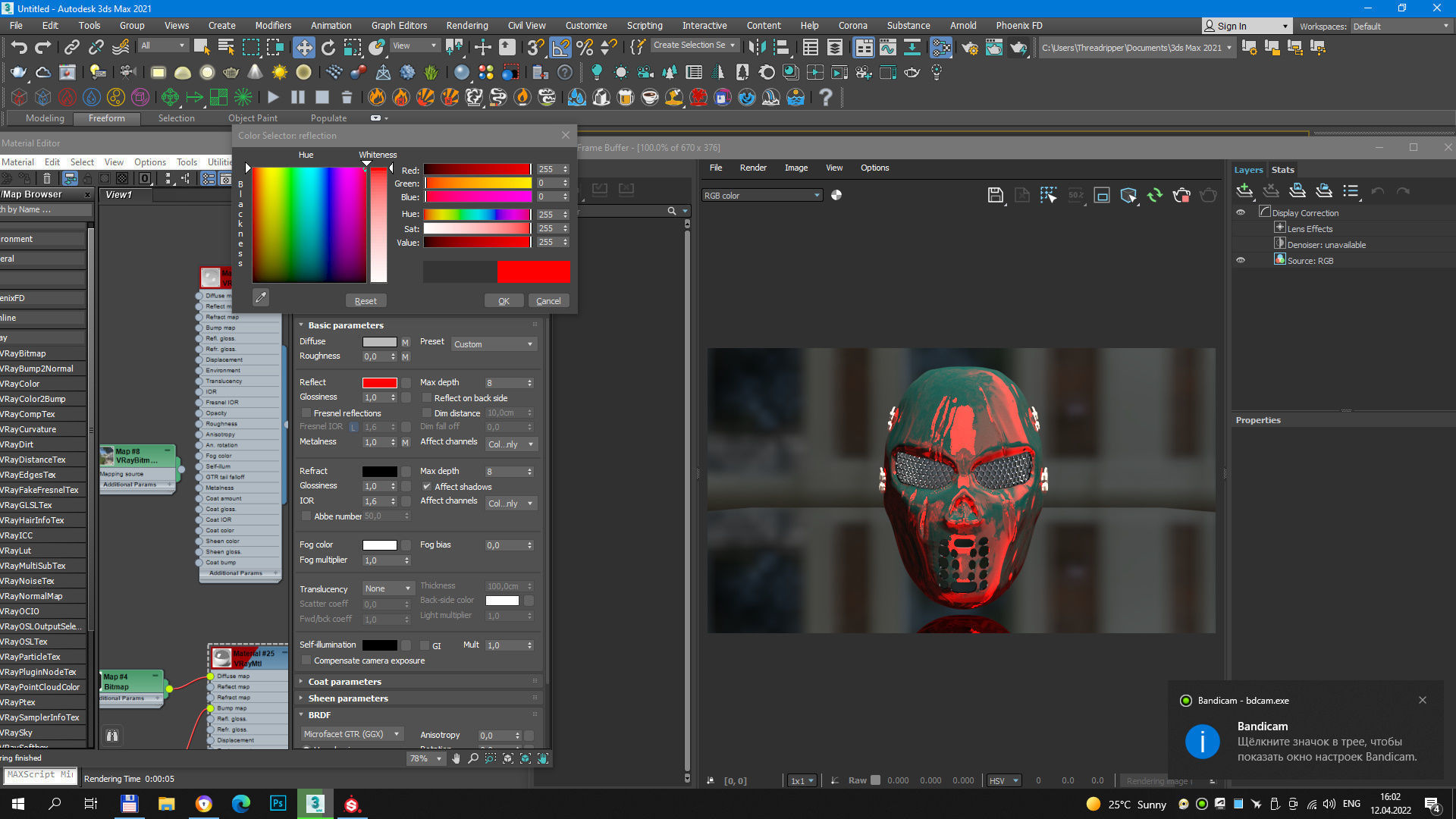Switch to the Freeform ribbon tab
Image resolution: width=1456 pixels, height=819 pixels.
pos(106,118)
